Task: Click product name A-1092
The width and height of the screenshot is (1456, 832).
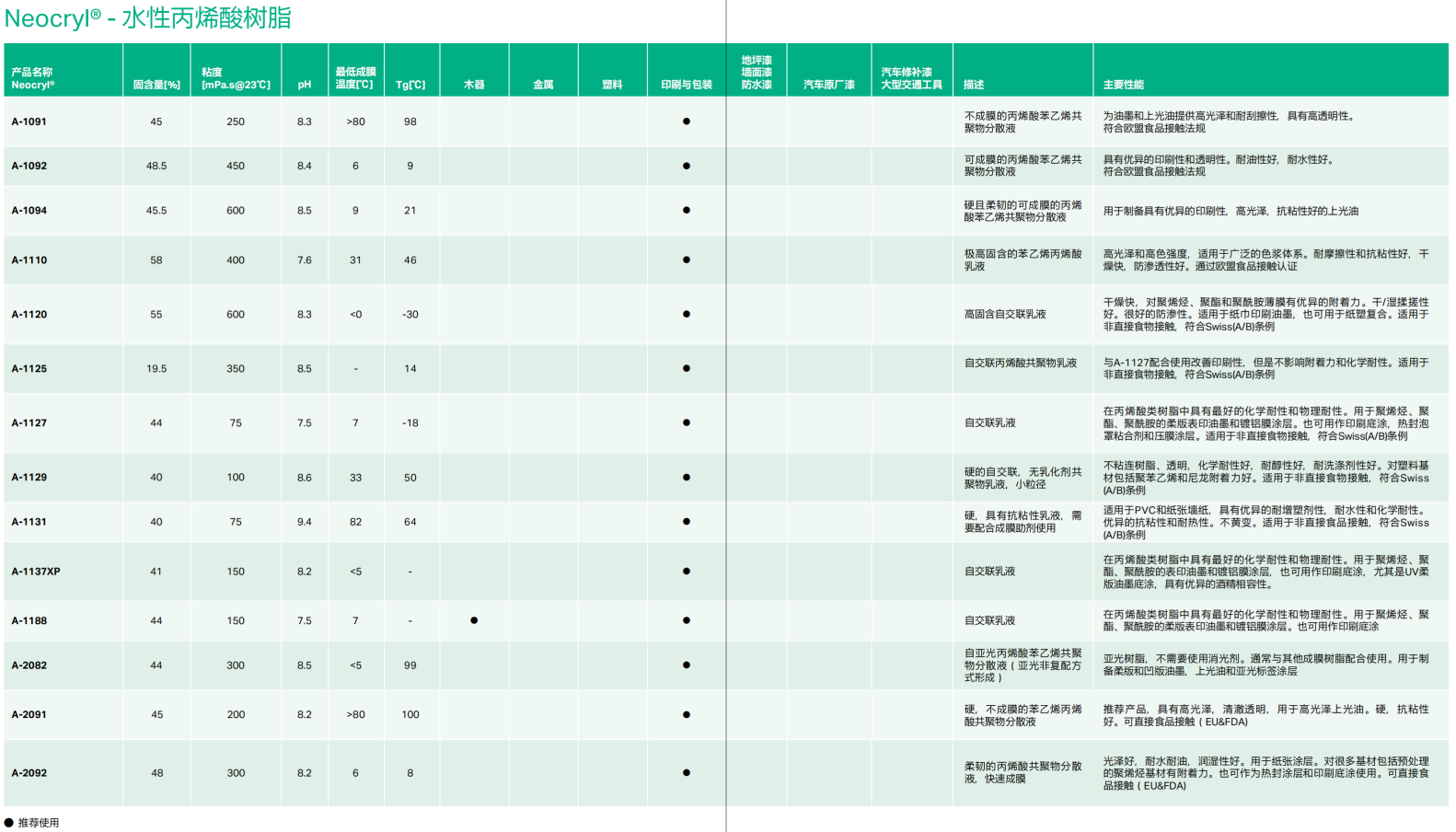Action: click(x=29, y=166)
